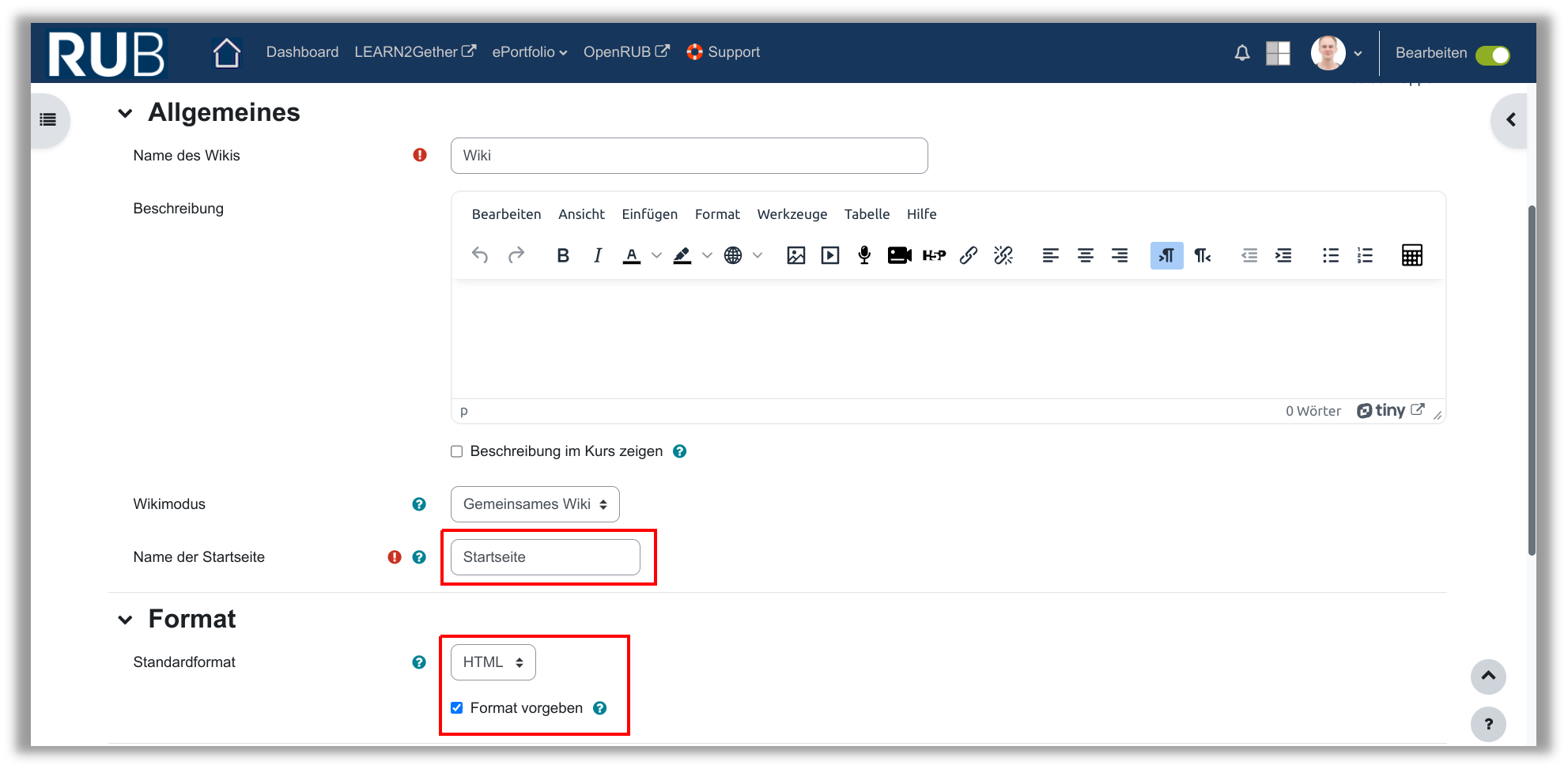Insert H5P content from the toolbar

(x=934, y=255)
